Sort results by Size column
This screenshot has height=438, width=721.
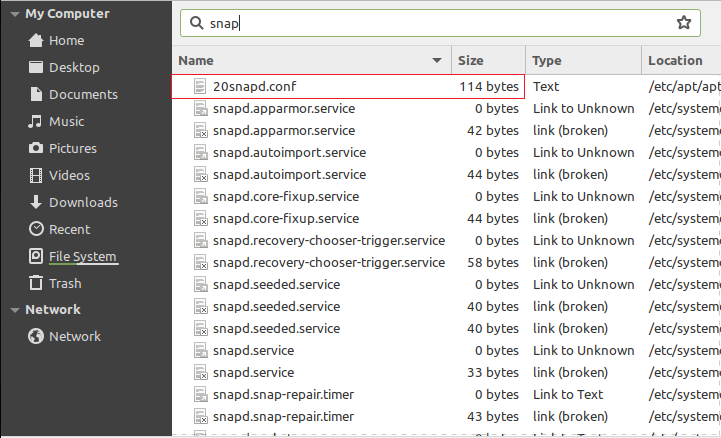[486, 61]
